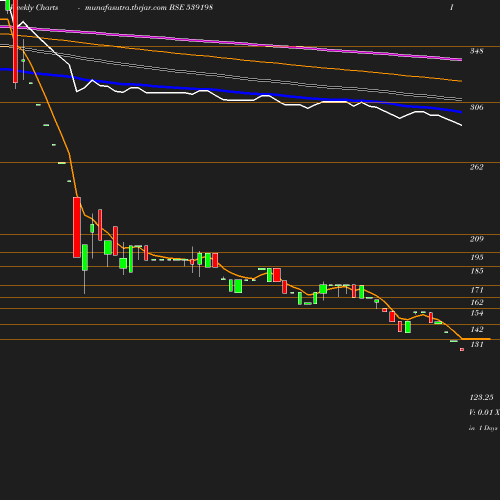Screen dimensions: 500x500
Task: Click the munafasutra.tbrjar.com BSE 539198 title
Action: tap(149, 7)
